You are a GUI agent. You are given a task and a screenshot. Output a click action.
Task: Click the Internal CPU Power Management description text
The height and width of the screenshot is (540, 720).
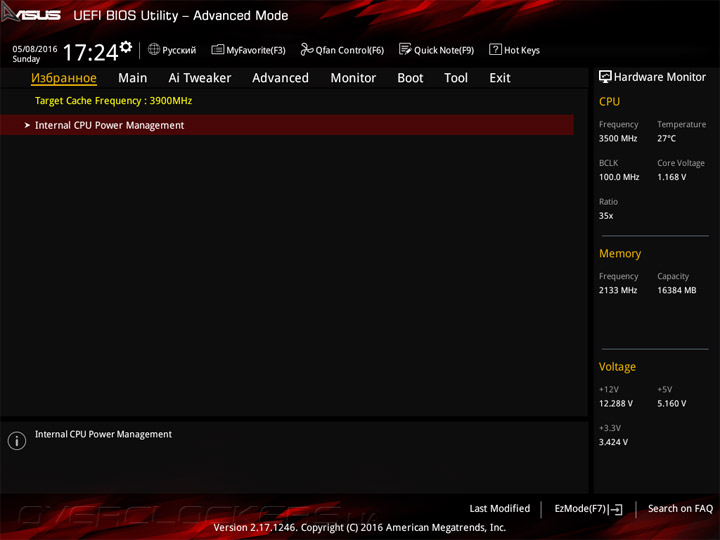tap(103, 434)
